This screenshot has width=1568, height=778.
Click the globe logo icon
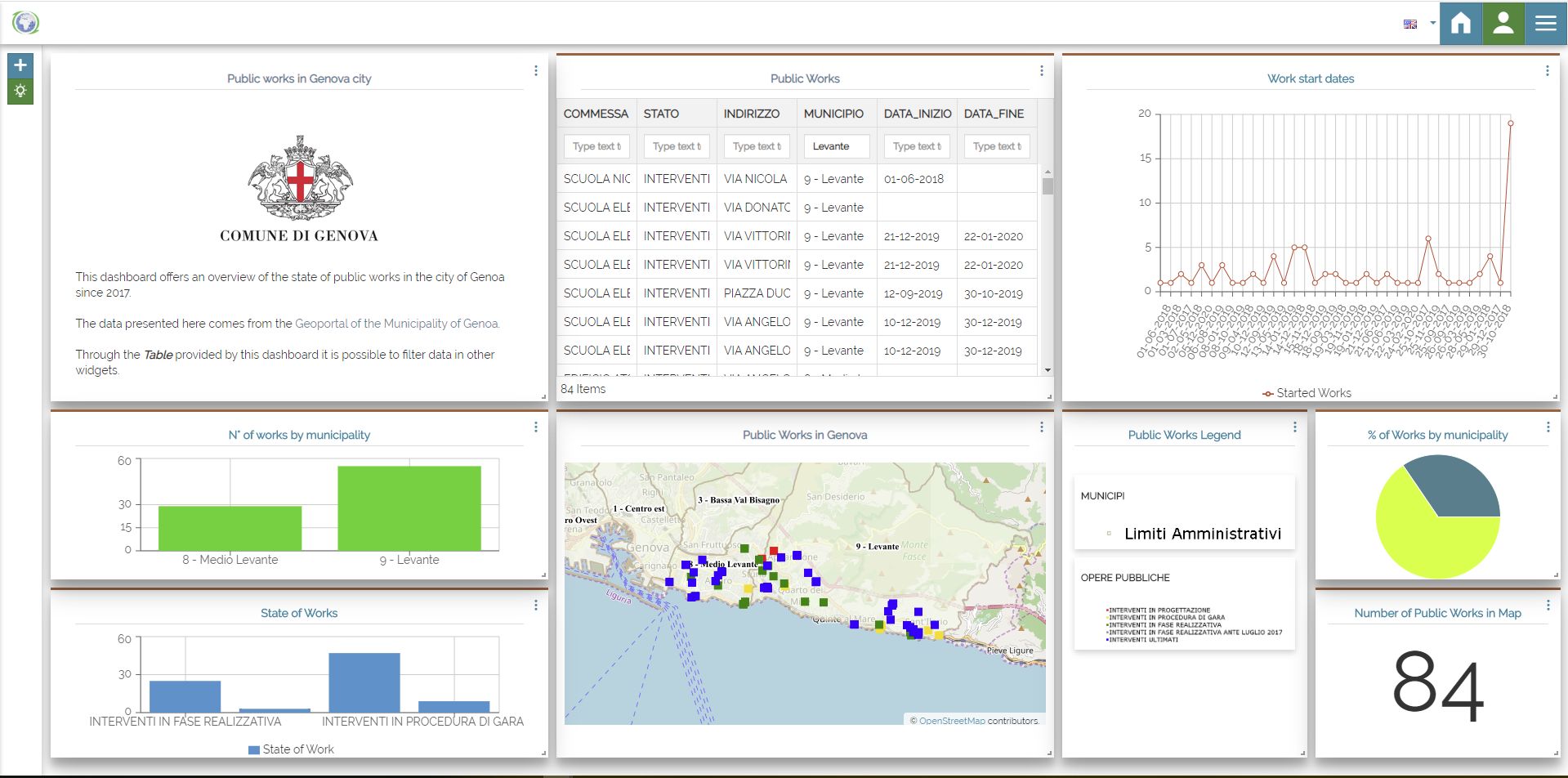(26, 22)
